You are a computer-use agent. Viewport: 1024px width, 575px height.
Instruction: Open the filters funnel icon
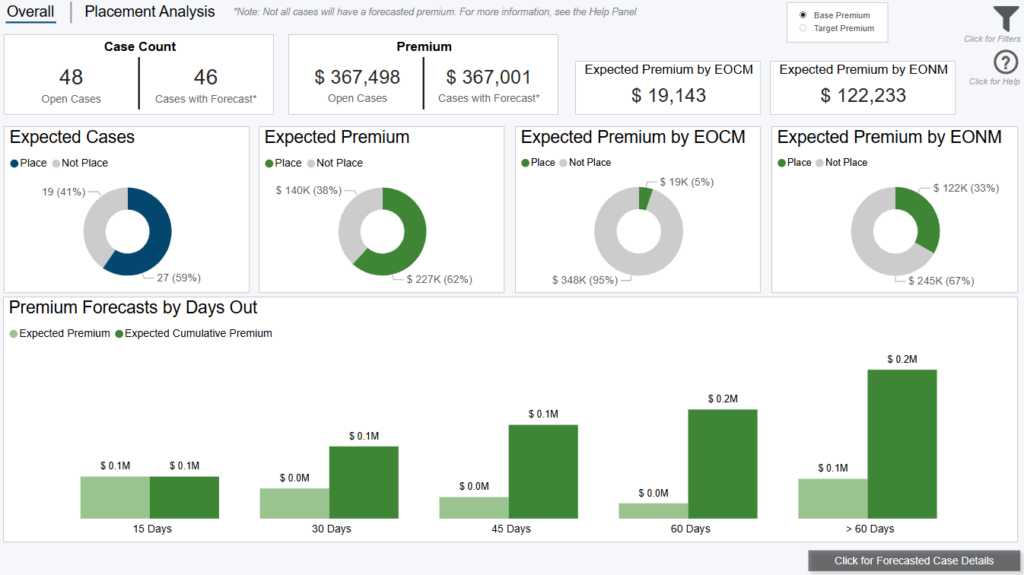click(1005, 19)
